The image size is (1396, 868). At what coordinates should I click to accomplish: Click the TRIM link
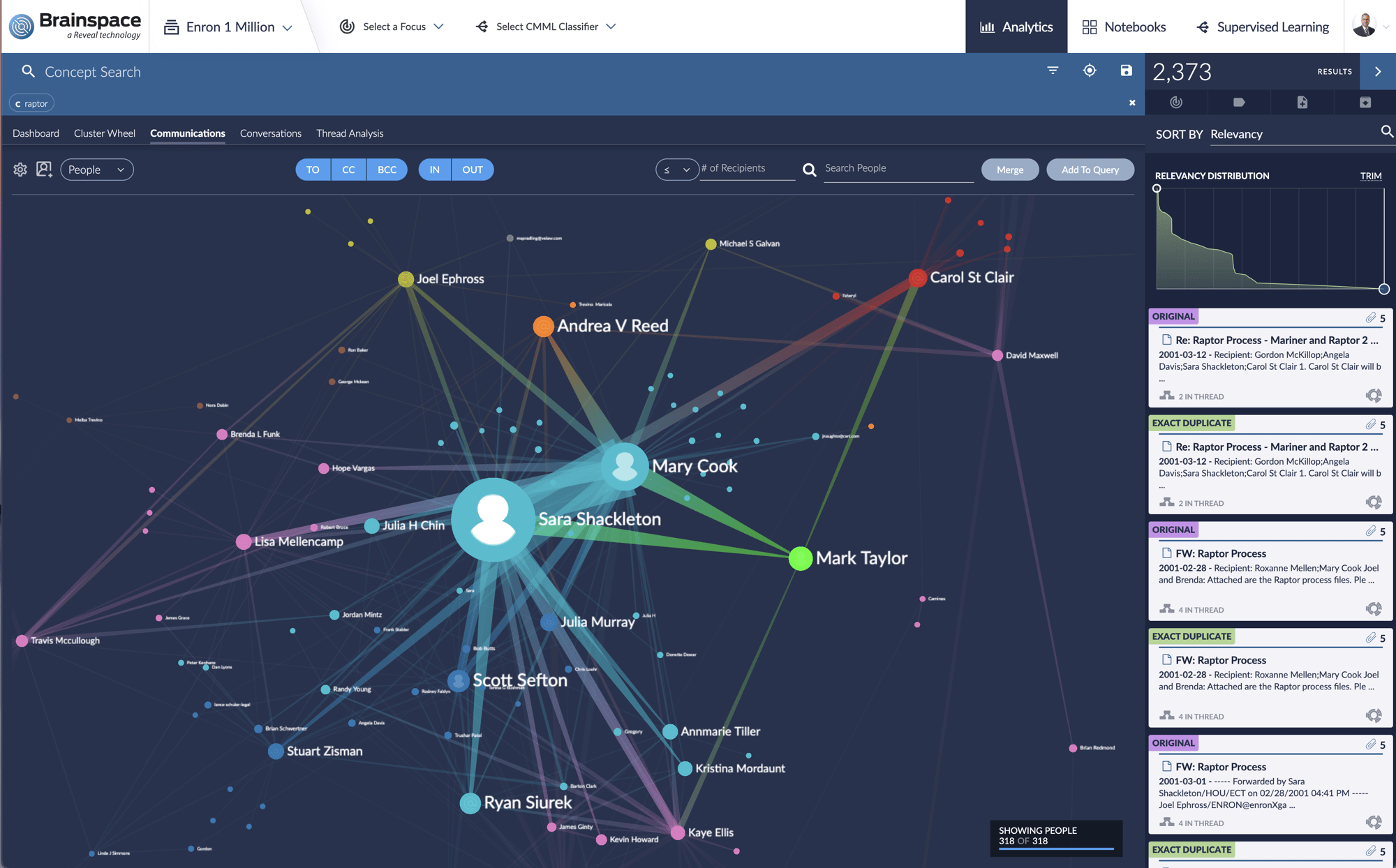pyautogui.click(x=1371, y=176)
